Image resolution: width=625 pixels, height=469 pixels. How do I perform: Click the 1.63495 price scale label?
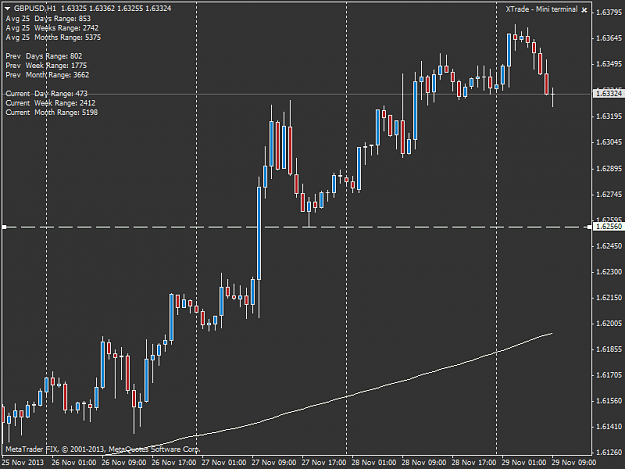pyautogui.click(x=609, y=64)
